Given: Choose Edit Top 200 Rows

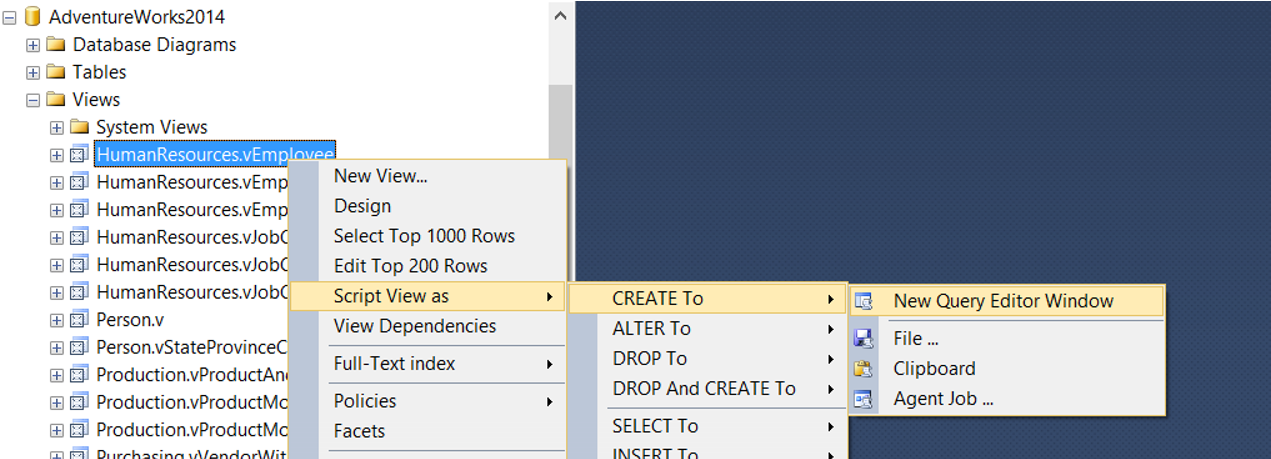Looking at the screenshot, I should pyautogui.click(x=428, y=266).
